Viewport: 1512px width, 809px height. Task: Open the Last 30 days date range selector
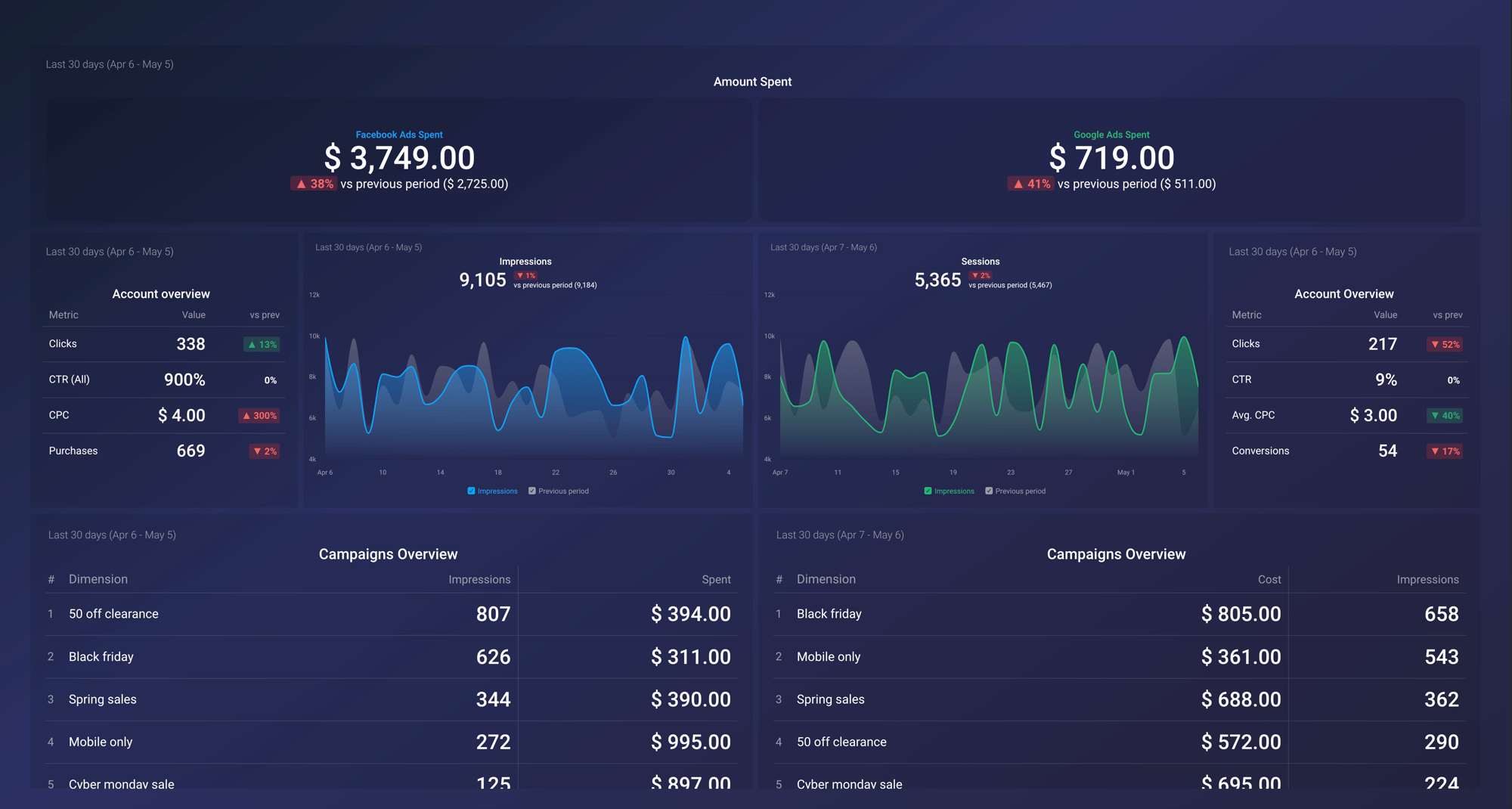click(110, 64)
